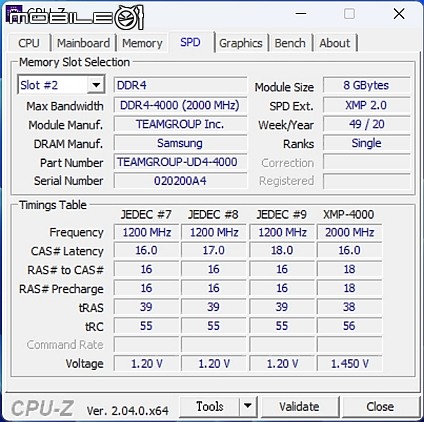Close window with title bar X
This screenshot has width=424, height=422.
(x=399, y=14)
